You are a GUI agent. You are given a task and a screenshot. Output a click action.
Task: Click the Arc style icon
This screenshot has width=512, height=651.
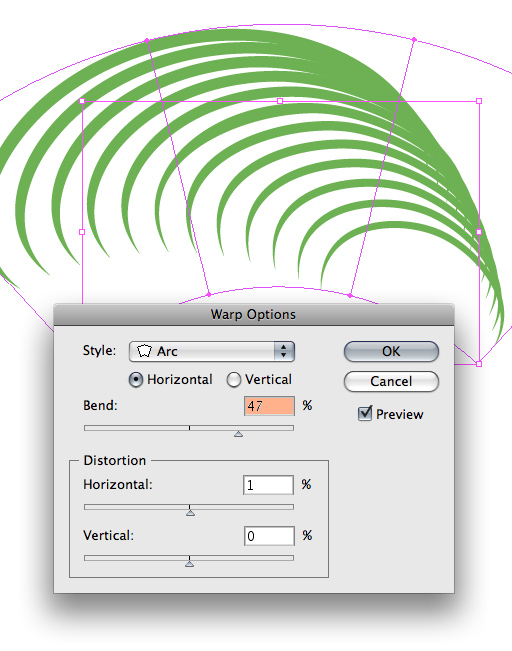tap(144, 351)
